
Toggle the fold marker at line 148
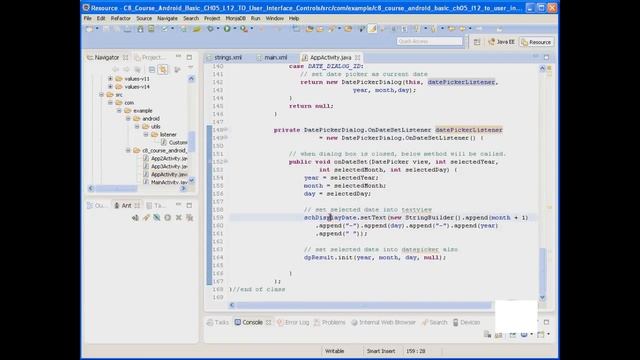click(226, 130)
